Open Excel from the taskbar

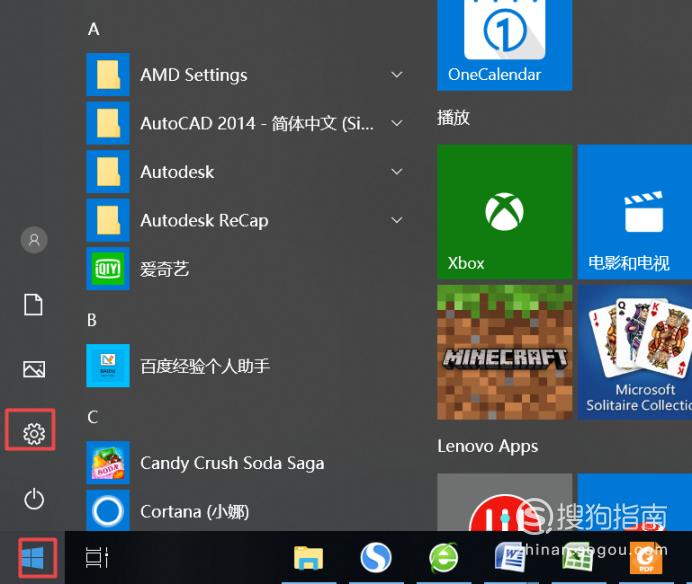point(578,558)
